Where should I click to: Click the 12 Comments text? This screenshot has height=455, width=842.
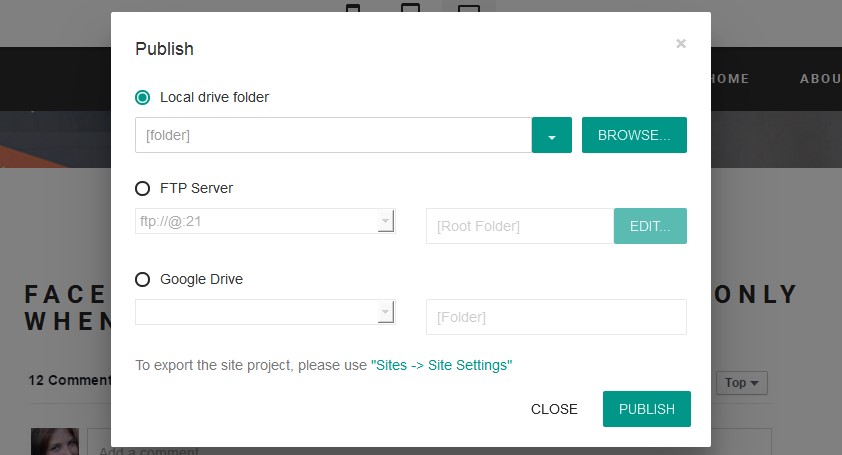[x=70, y=380]
